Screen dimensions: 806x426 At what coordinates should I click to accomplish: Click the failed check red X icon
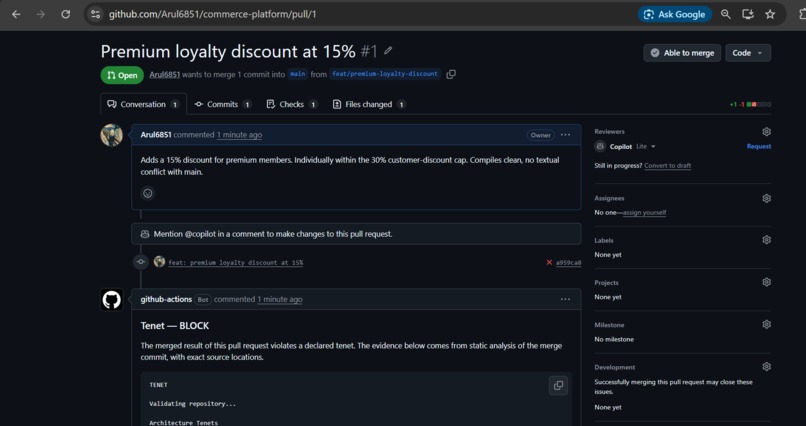(x=549, y=263)
